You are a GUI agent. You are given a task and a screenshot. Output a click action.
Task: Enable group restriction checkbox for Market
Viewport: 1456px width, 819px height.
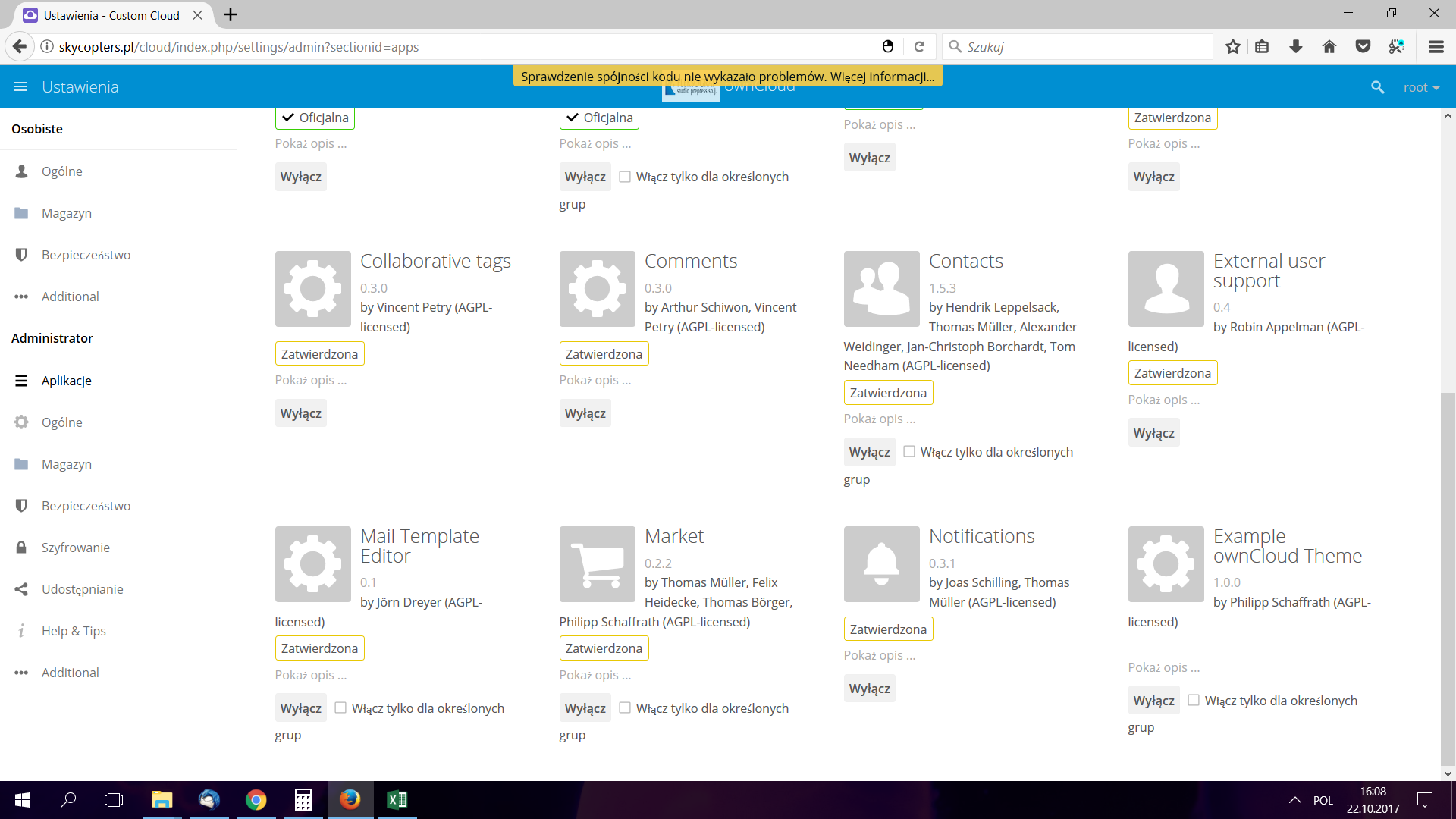pos(625,708)
